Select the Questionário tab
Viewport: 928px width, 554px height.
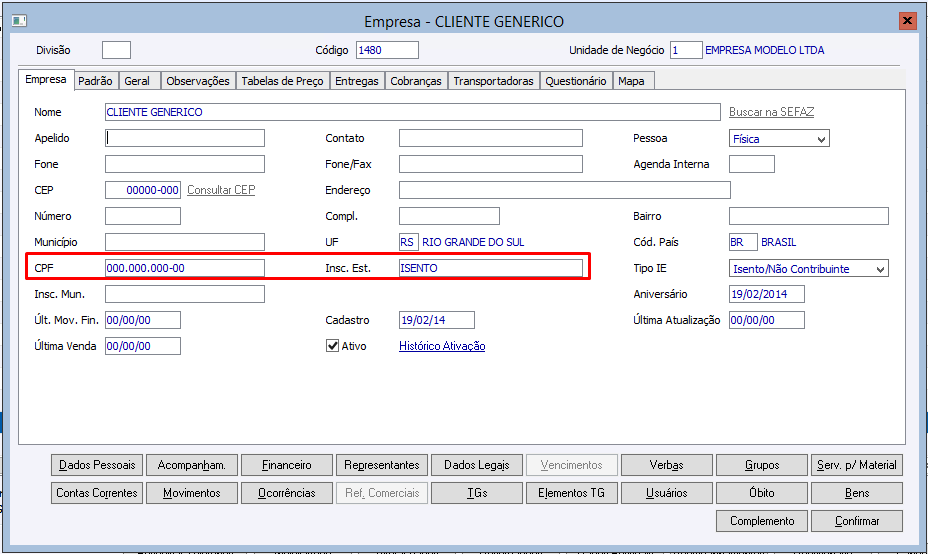tap(576, 81)
